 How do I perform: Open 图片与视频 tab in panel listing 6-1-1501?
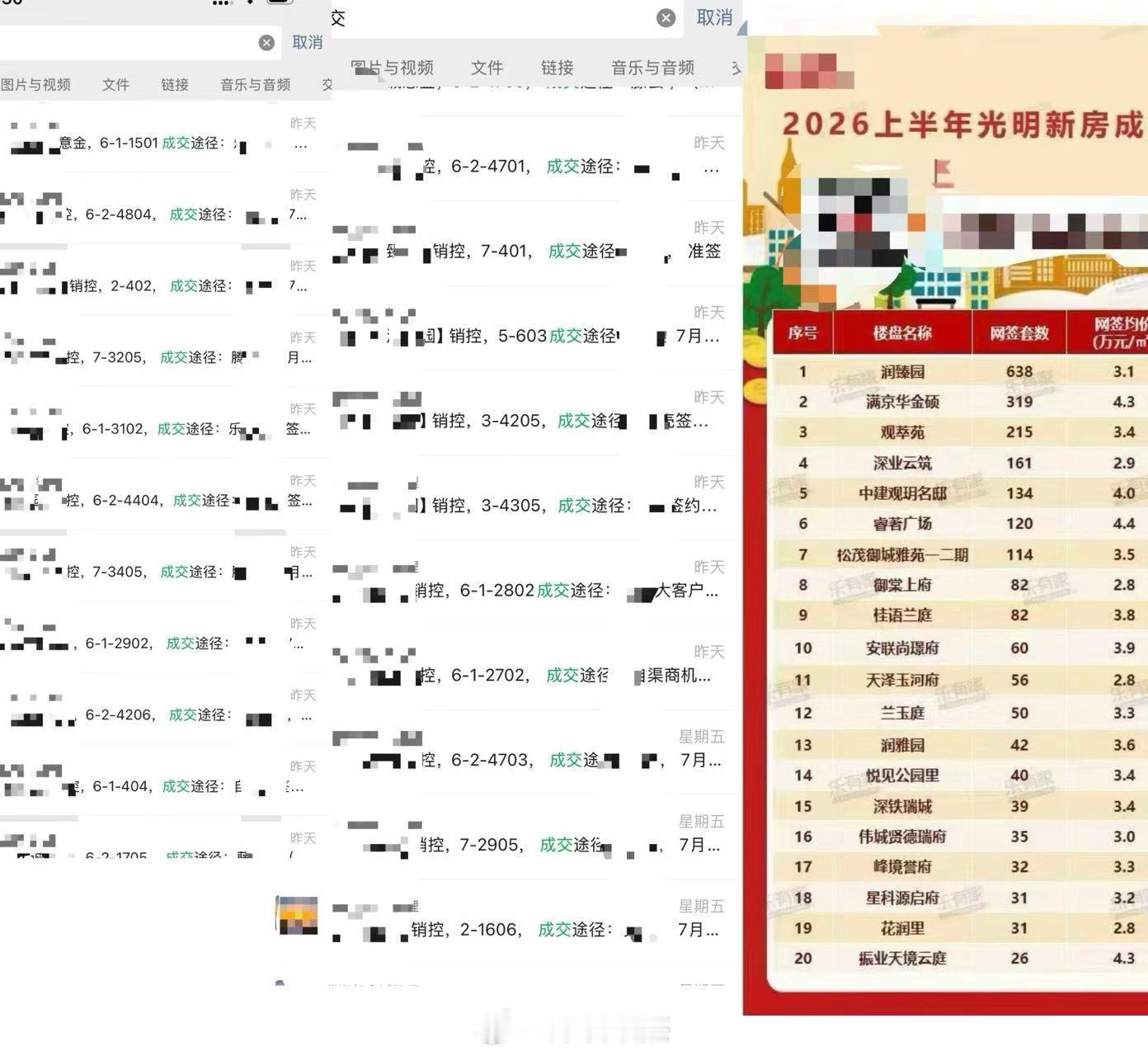coord(35,84)
